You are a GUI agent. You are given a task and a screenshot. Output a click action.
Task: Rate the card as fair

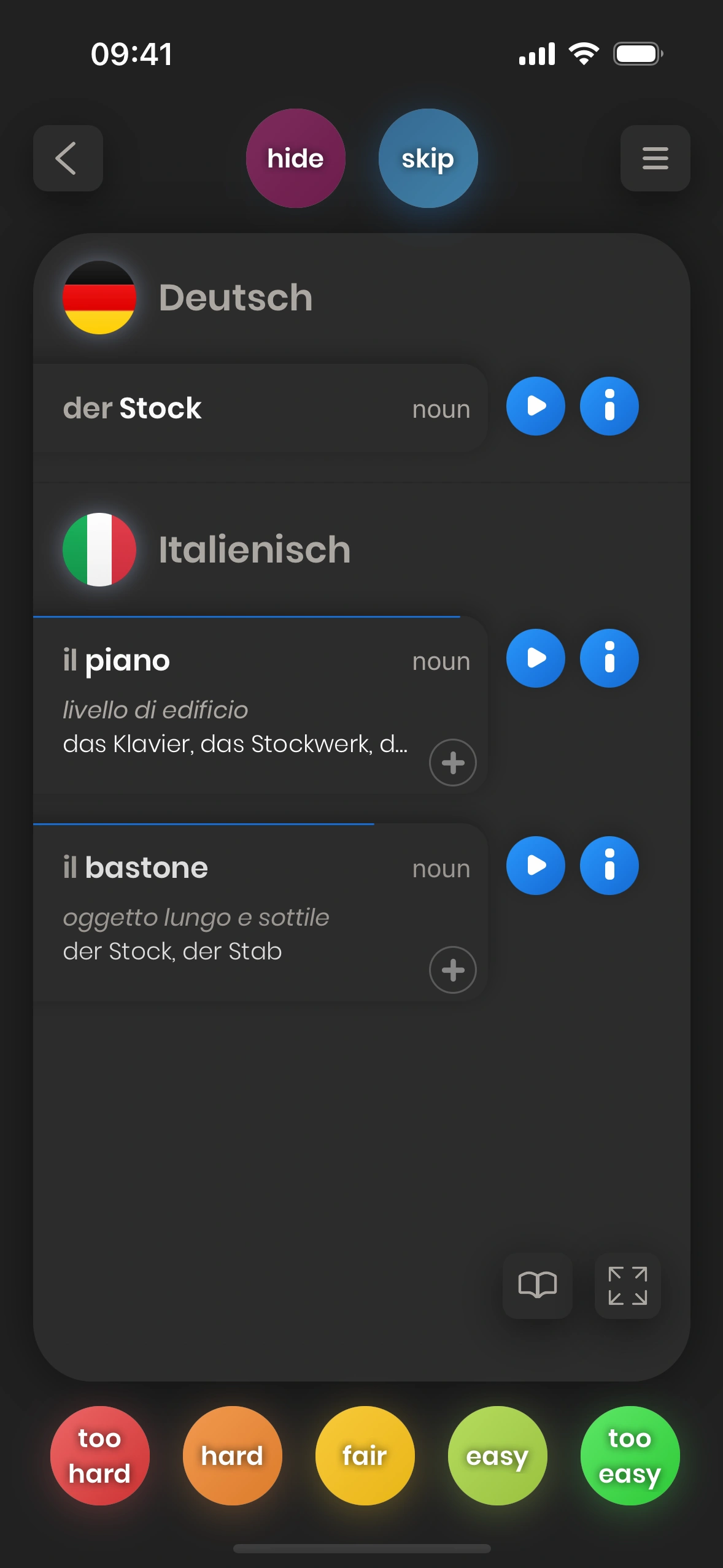click(365, 1455)
